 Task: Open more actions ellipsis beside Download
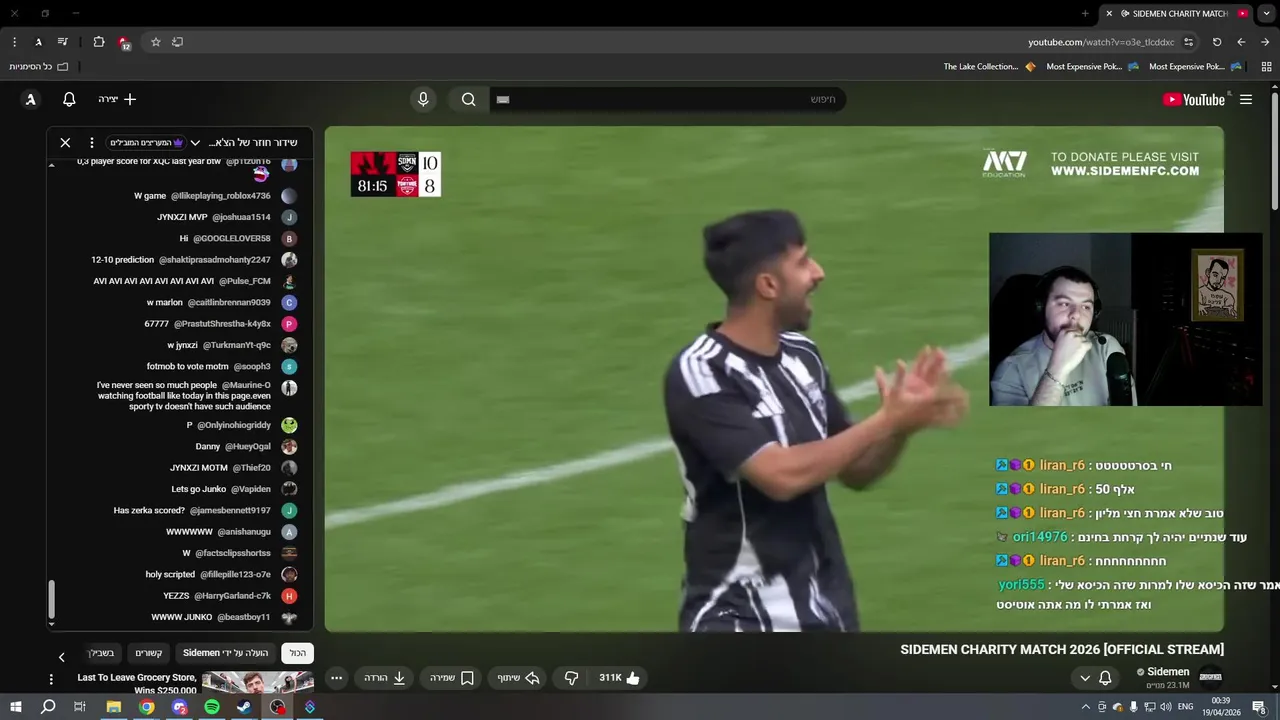(x=336, y=678)
